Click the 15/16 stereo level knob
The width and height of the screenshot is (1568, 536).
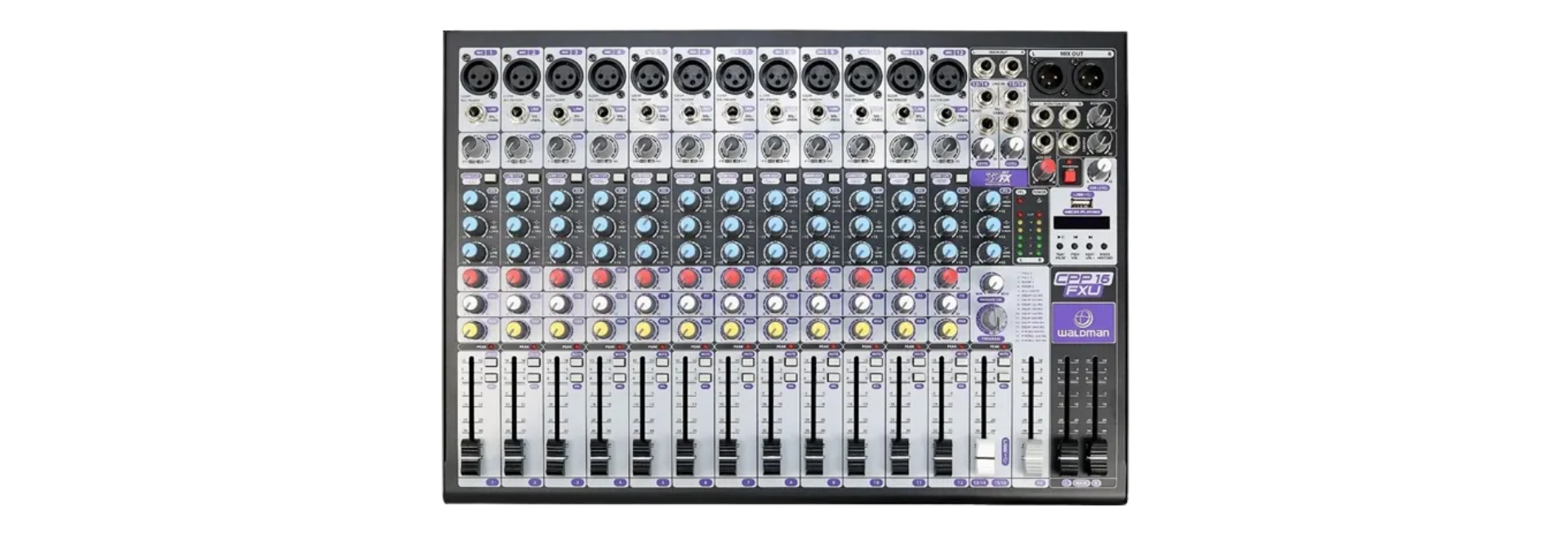pyautogui.click(x=1013, y=146)
